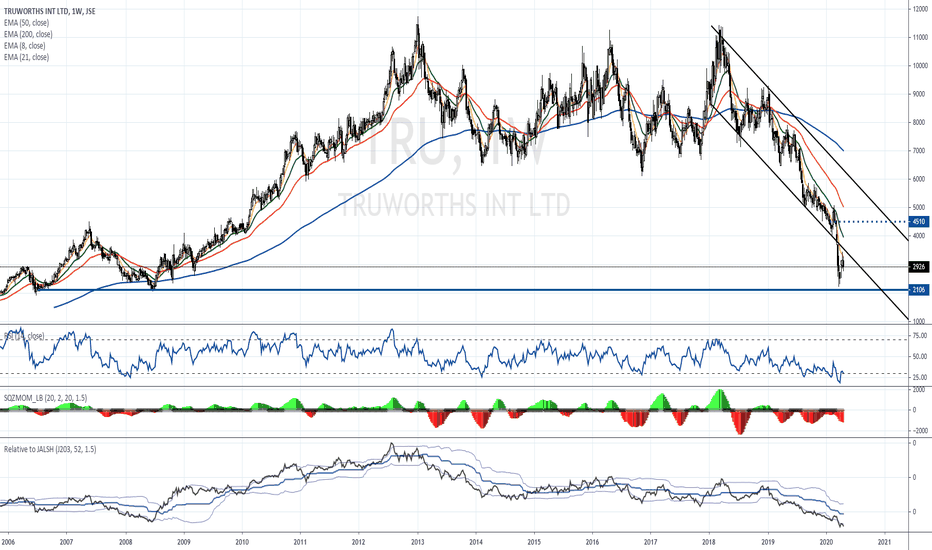This screenshot has height=550, width=932.
Task: Click the -2000 squeeze momentum axis label
Action: point(919,430)
